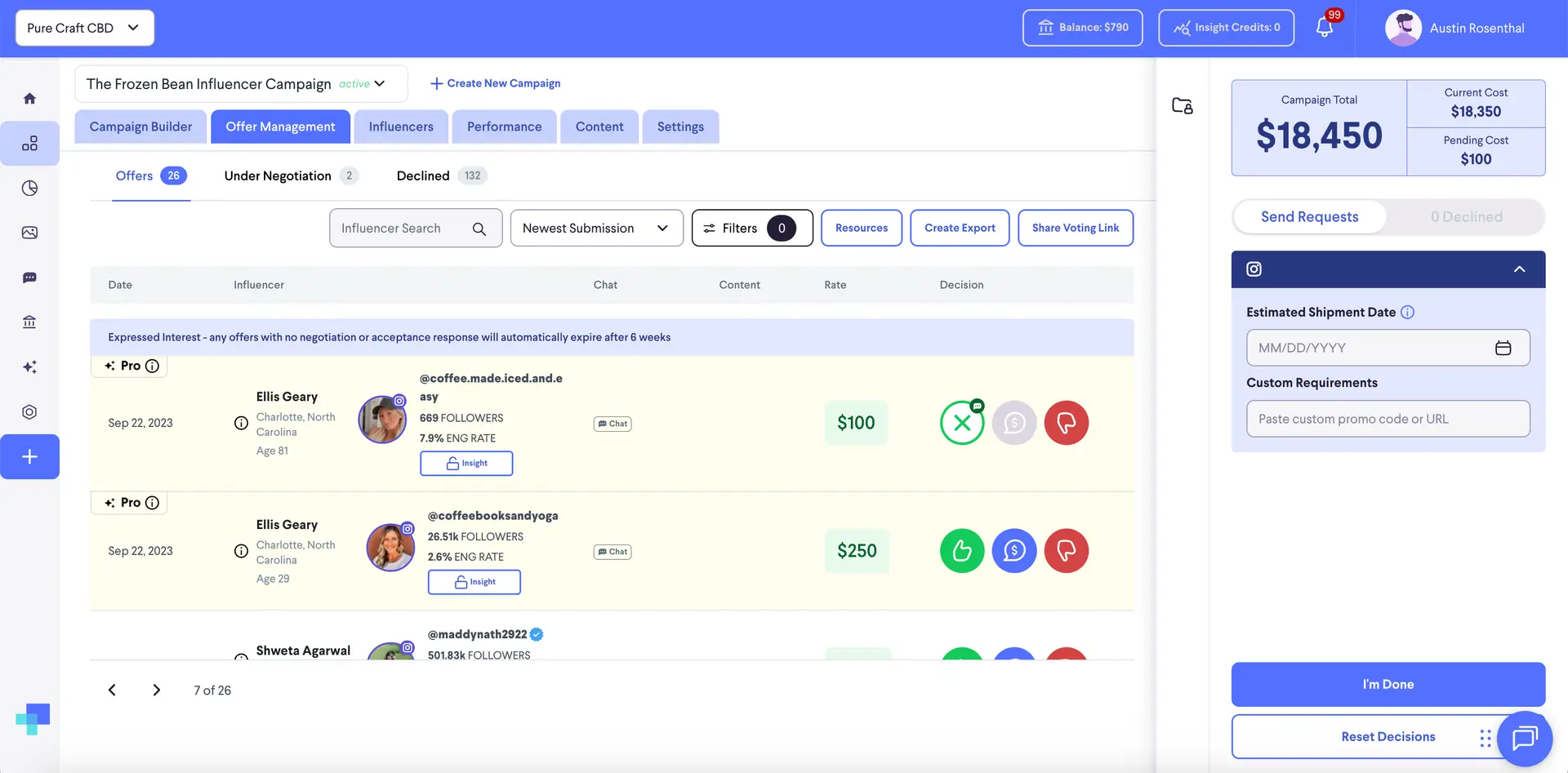Open the Pure Craft CBD workspace dropdown
Image resolution: width=1568 pixels, height=773 pixels.
tap(83, 27)
